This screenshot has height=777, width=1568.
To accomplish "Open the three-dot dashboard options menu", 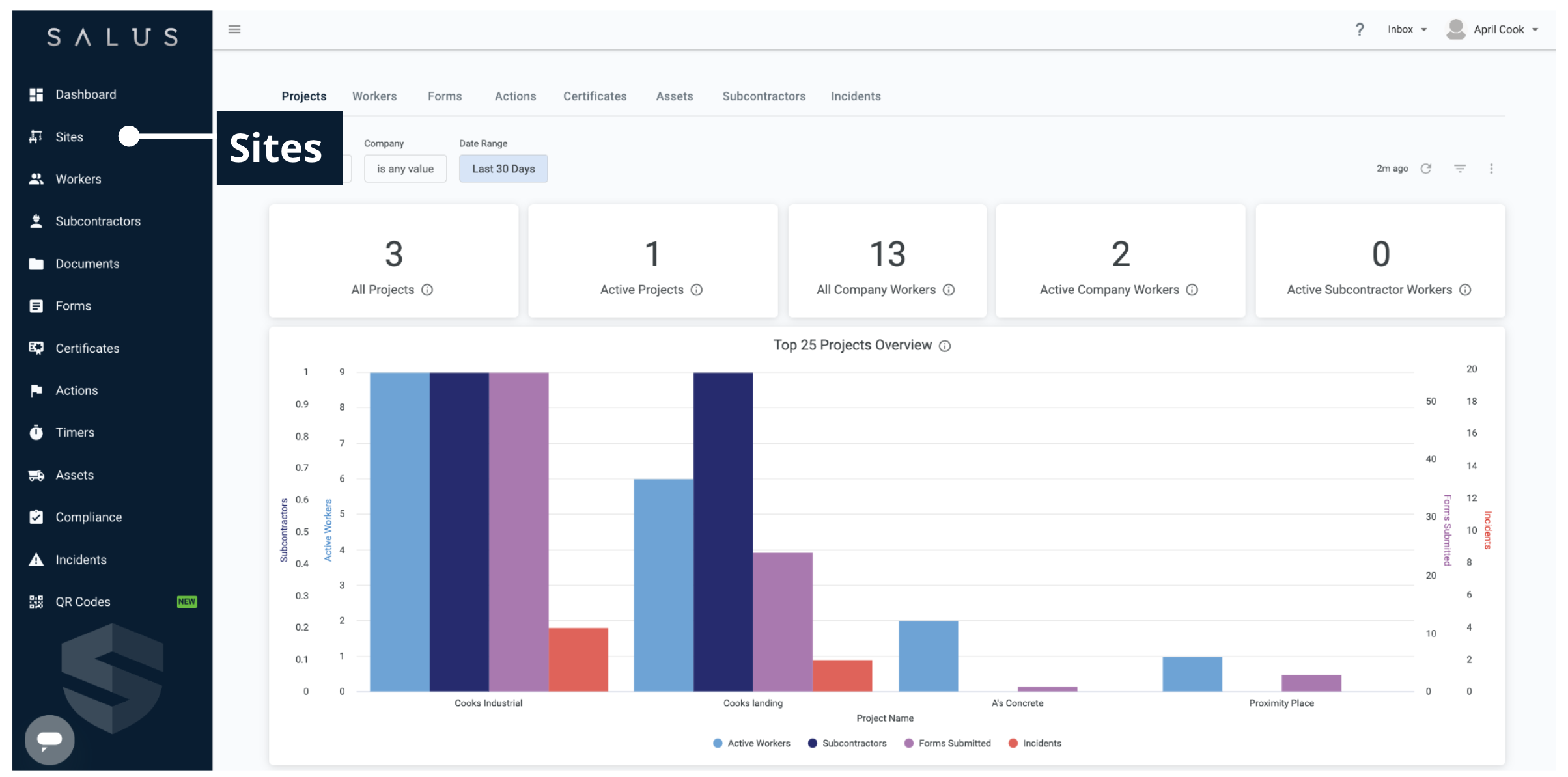I will (x=1491, y=169).
